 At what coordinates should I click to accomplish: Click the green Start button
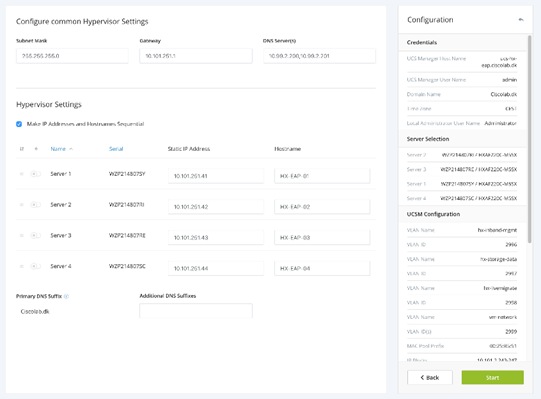pos(492,378)
